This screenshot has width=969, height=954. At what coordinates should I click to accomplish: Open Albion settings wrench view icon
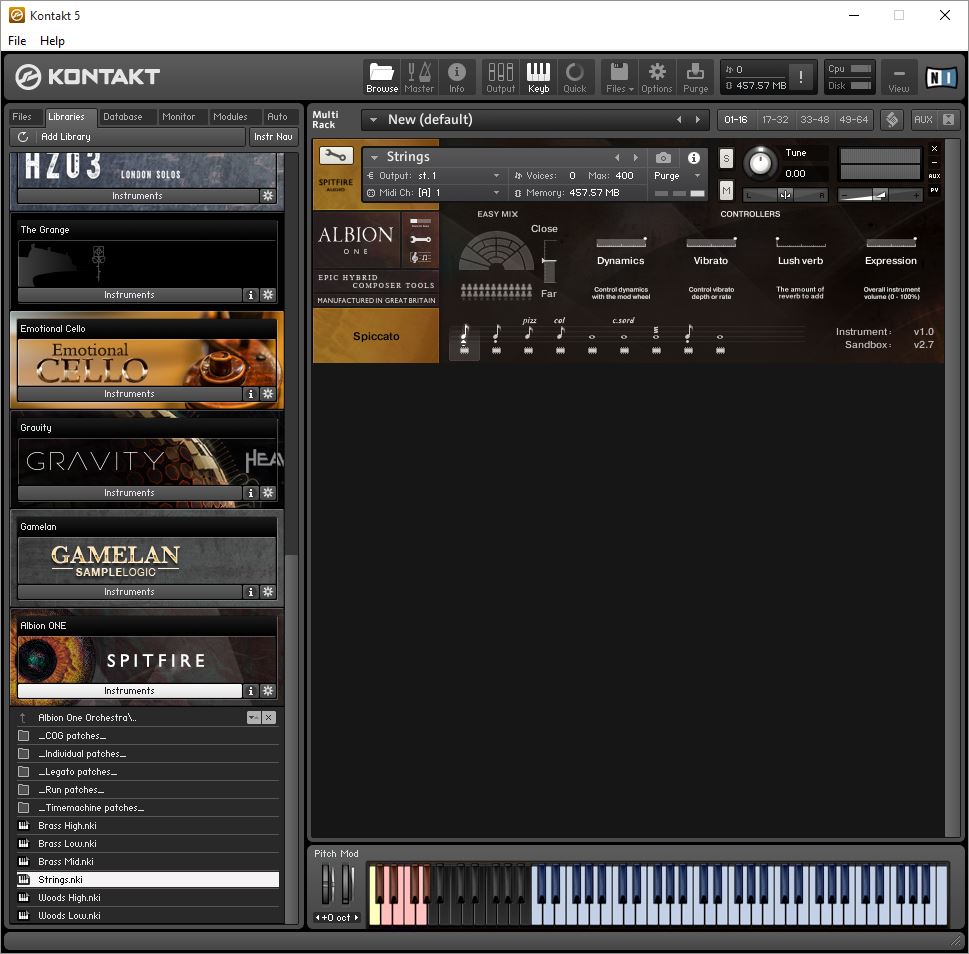coord(420,239)
